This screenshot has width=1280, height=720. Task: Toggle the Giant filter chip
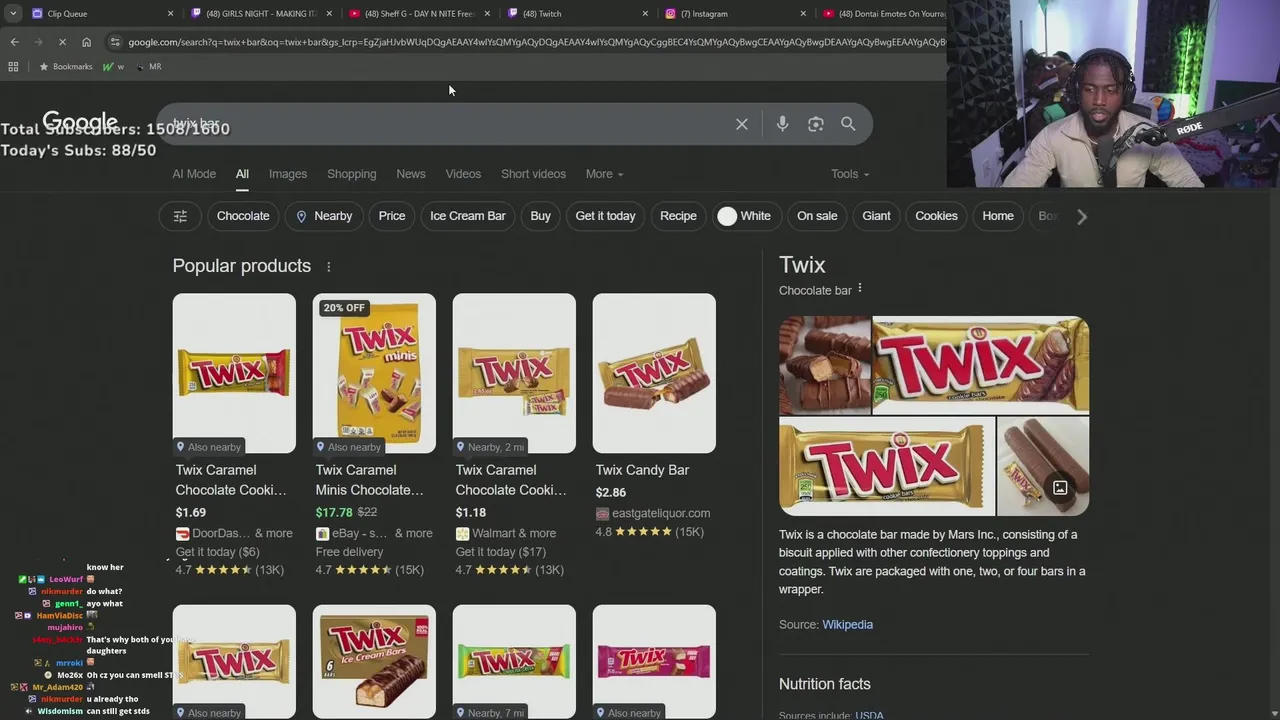click(876, 216)
